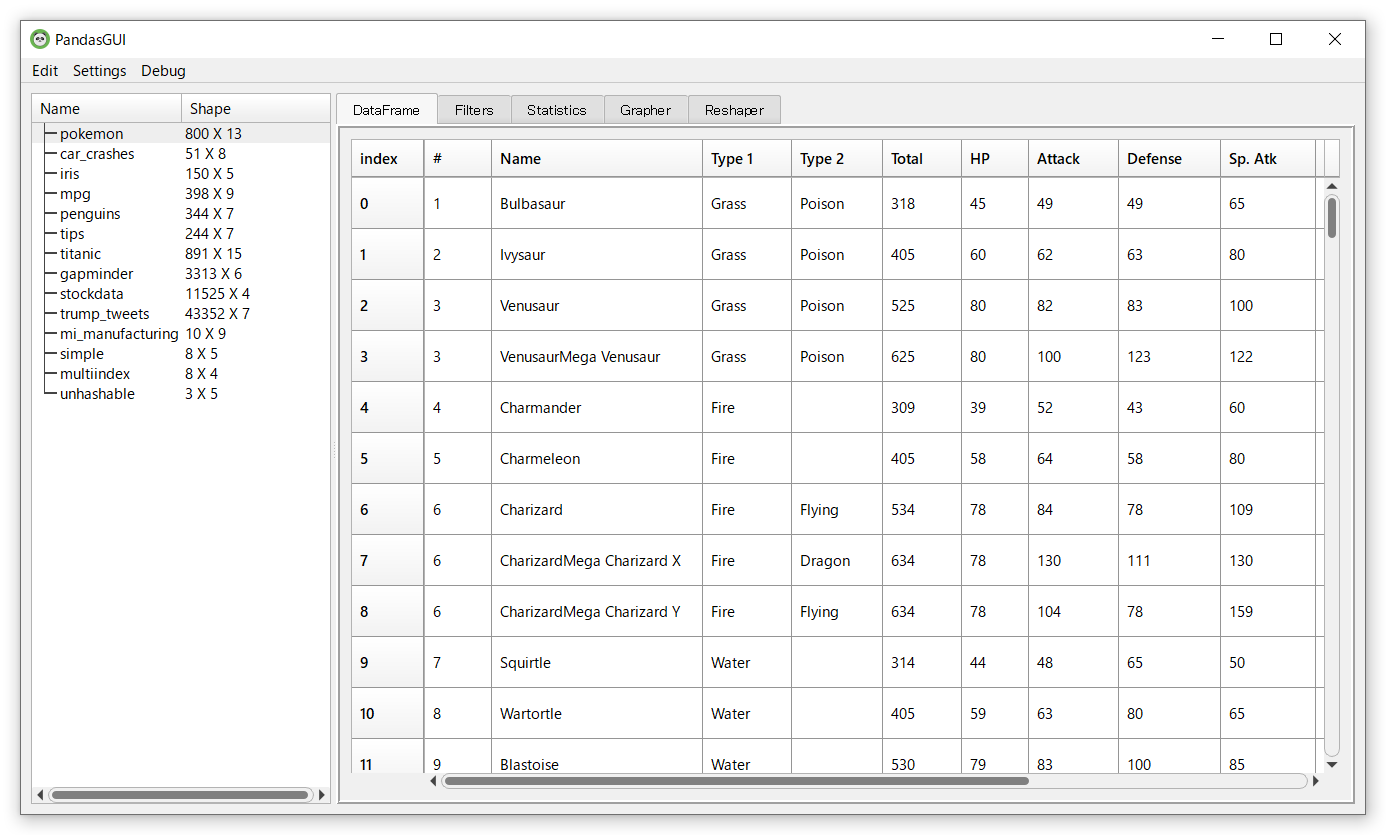Screen dimensions: 1386x835
Task: Click the Type 1 column header
Action: click(x=733, y=159)
